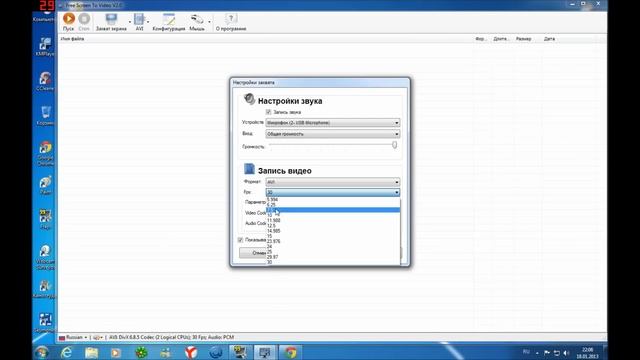
Task: Open the Google Chrome desktop shortcut
Action: click(x=45, y=154)
